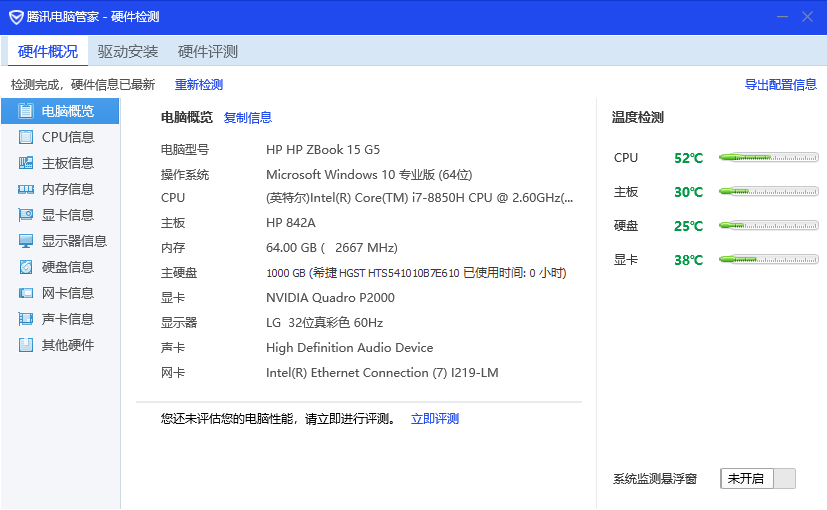
Task: Open 网卡信息 in the sidebar
Action: coord(60,293)
